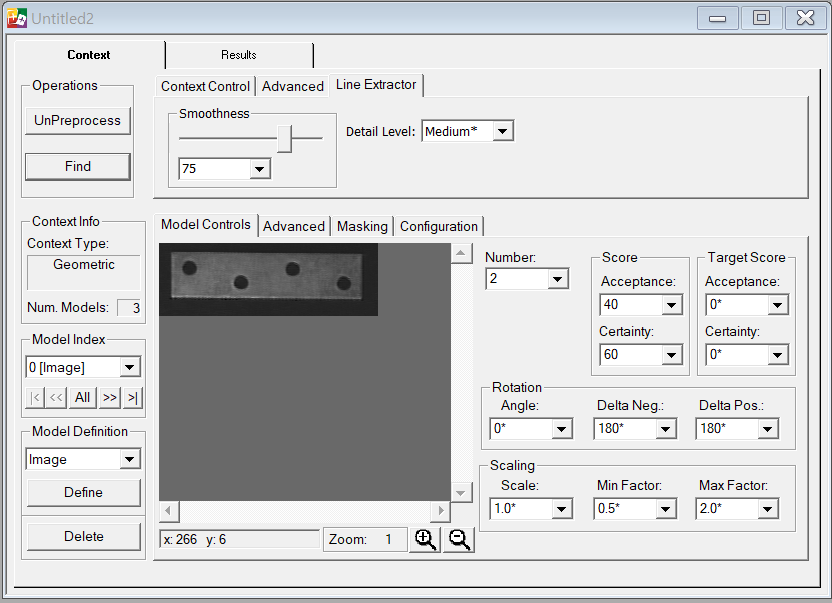This screenshot has height=603, width=832.
Task: Open Min Factor dropdown
Action: pyautogui.click(x=665, y=509)
